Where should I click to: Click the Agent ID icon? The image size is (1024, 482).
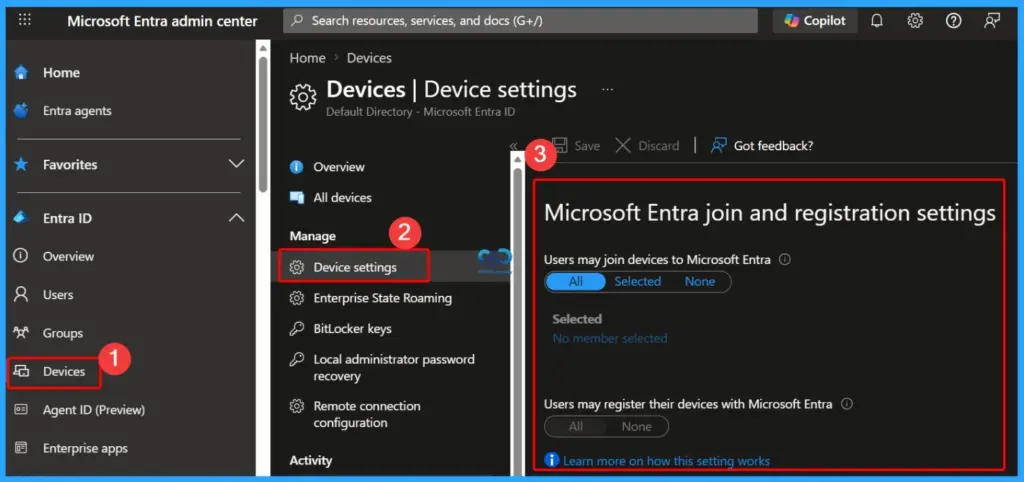click(21, 410)
